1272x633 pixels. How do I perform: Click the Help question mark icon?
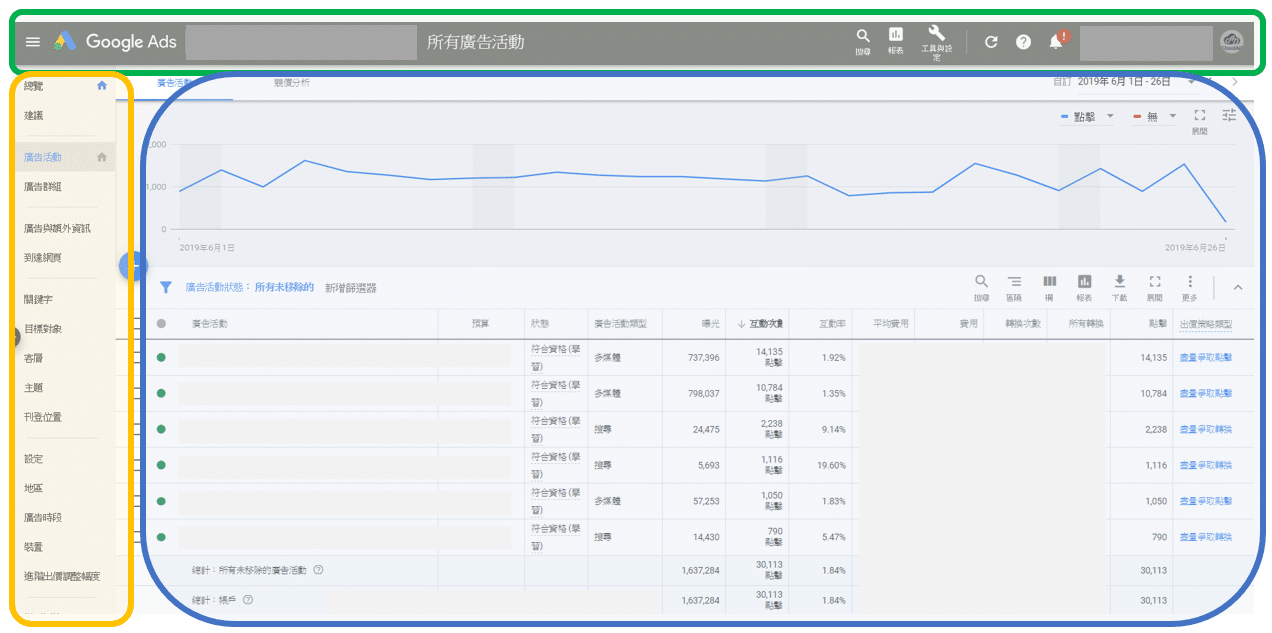[1023, 42]
